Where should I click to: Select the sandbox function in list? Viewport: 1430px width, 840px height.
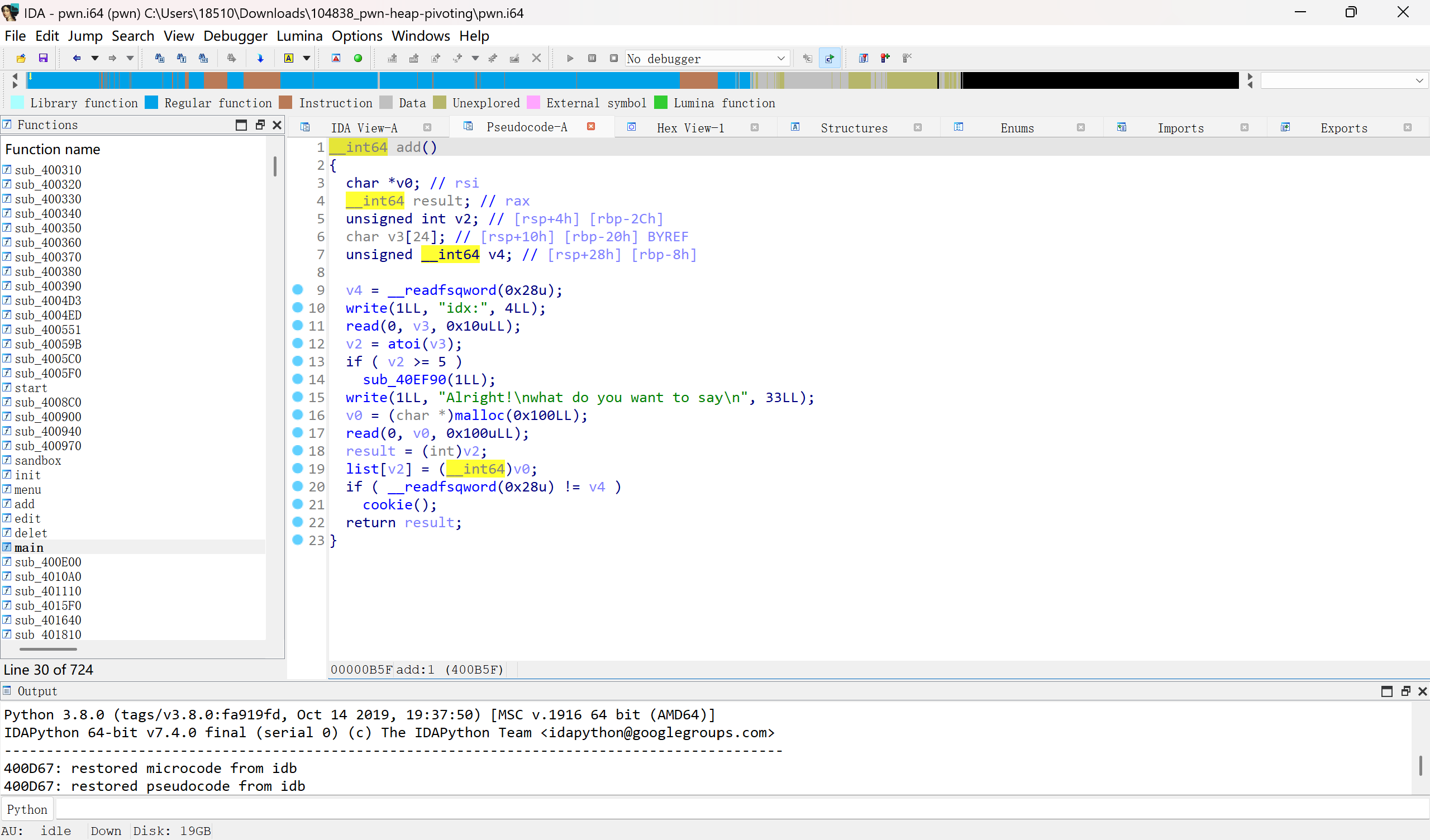pos(37,460)
